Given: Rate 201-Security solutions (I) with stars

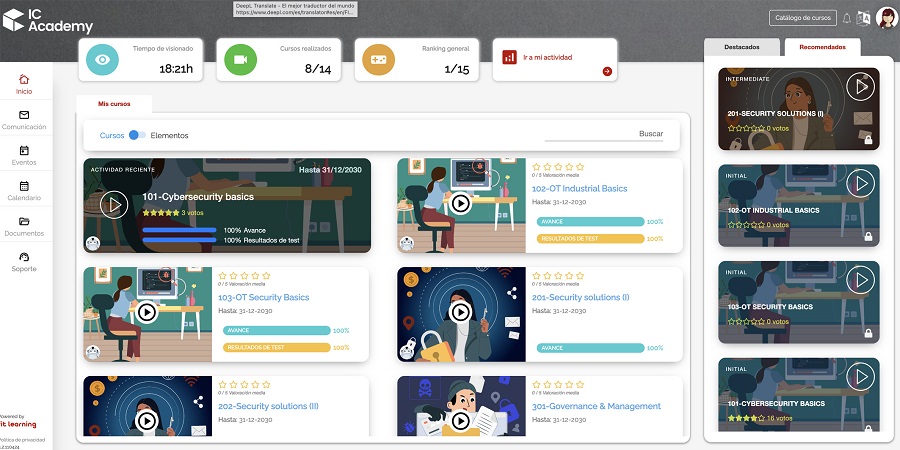Looking at the screenshot, I should point(554,274).
